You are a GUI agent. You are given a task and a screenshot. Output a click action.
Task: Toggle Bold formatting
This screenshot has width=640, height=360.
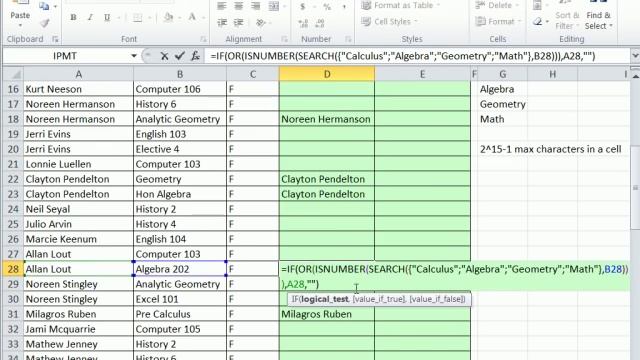click(x=73, y=18)
